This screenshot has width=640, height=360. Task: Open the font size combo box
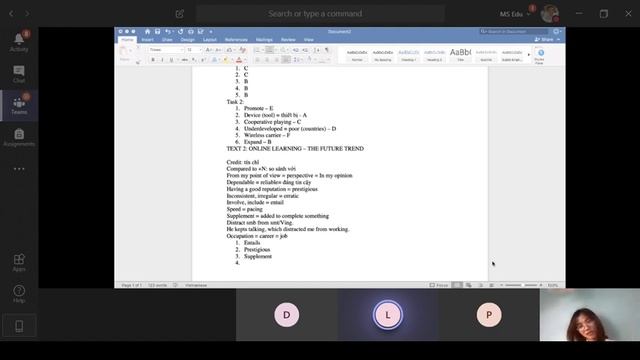click(194, 50)
